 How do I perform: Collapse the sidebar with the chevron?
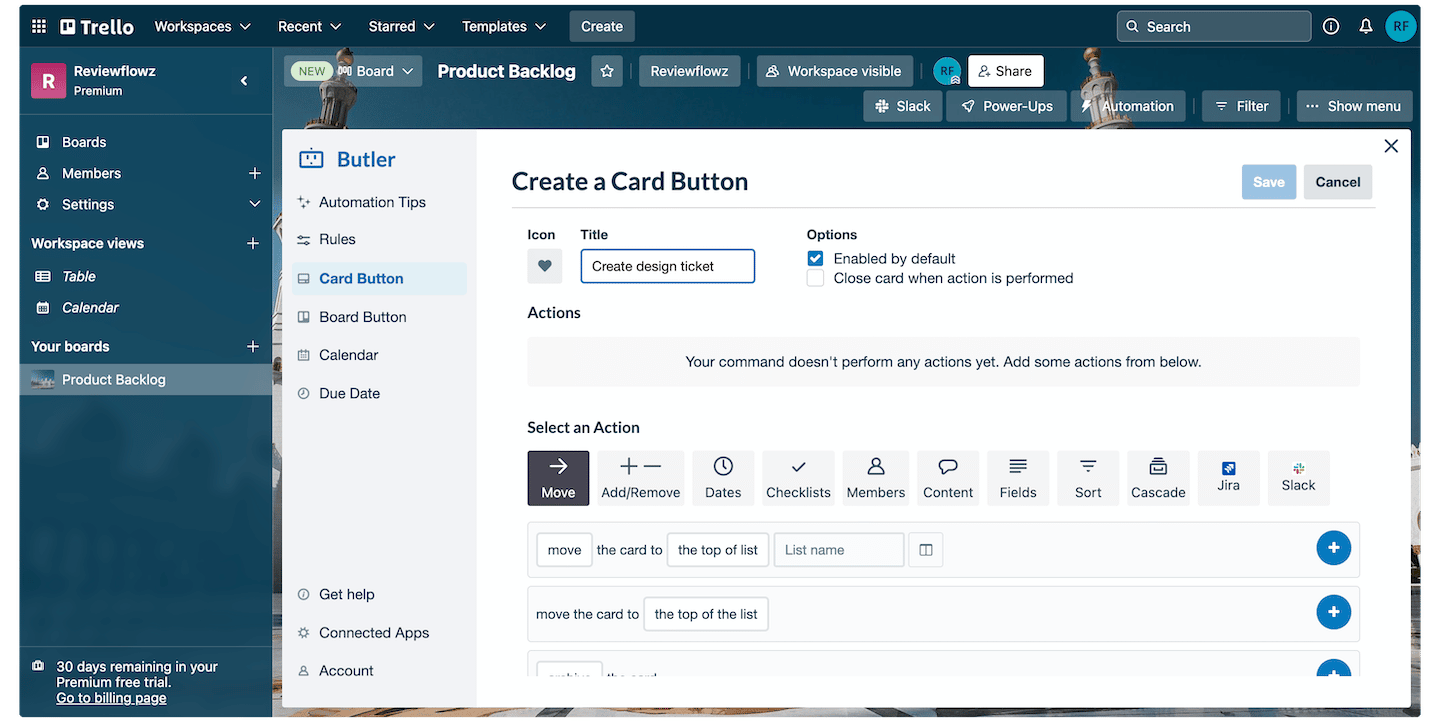coord(244,80)
